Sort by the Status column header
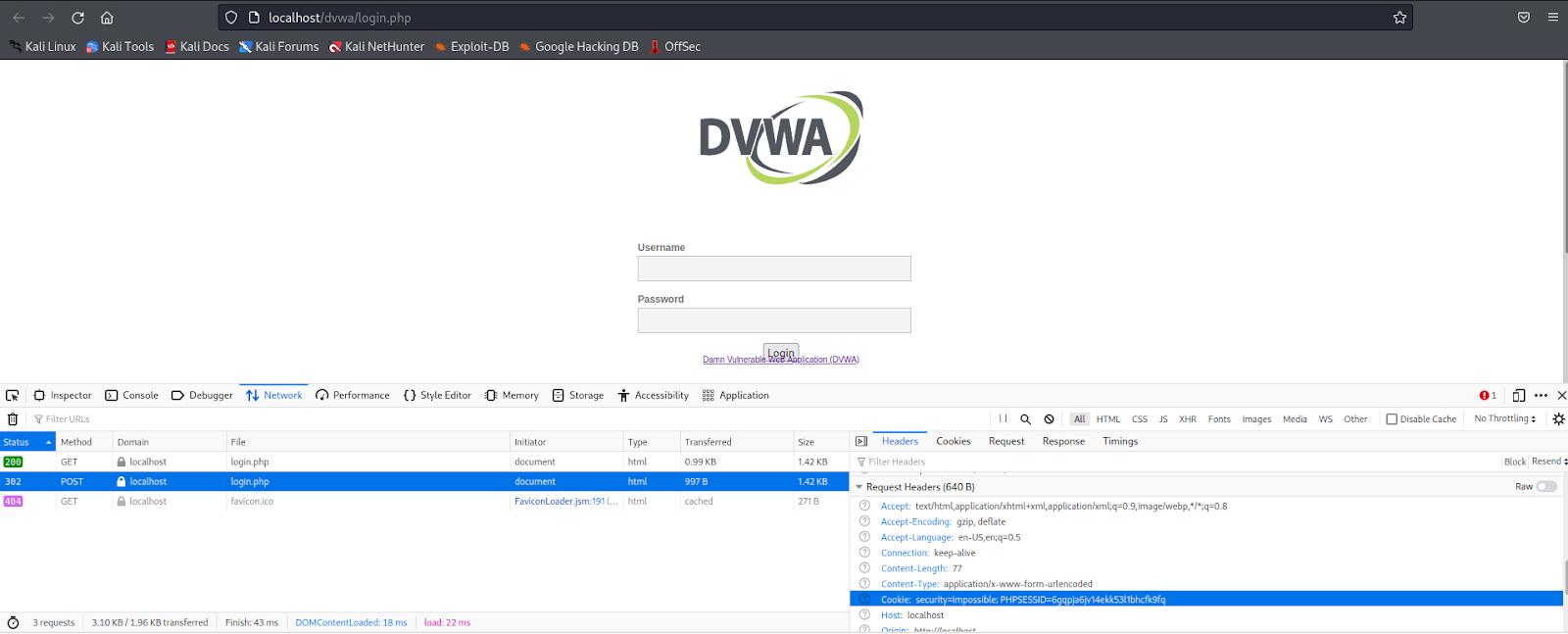 [27, 442]
